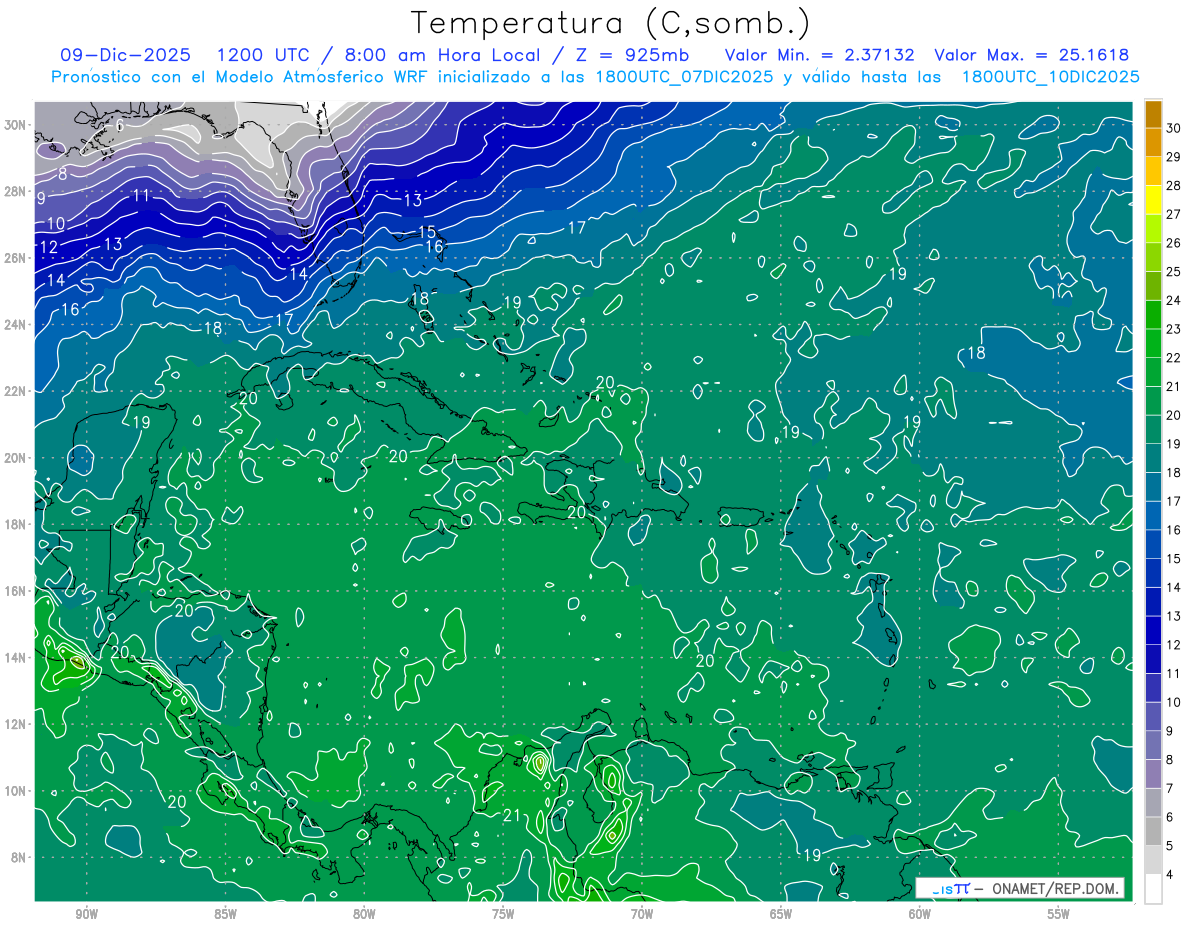Click the title "Temperatura (C,somb.)"
Screen dimensions: 1200x927
(x=610, y=23)
